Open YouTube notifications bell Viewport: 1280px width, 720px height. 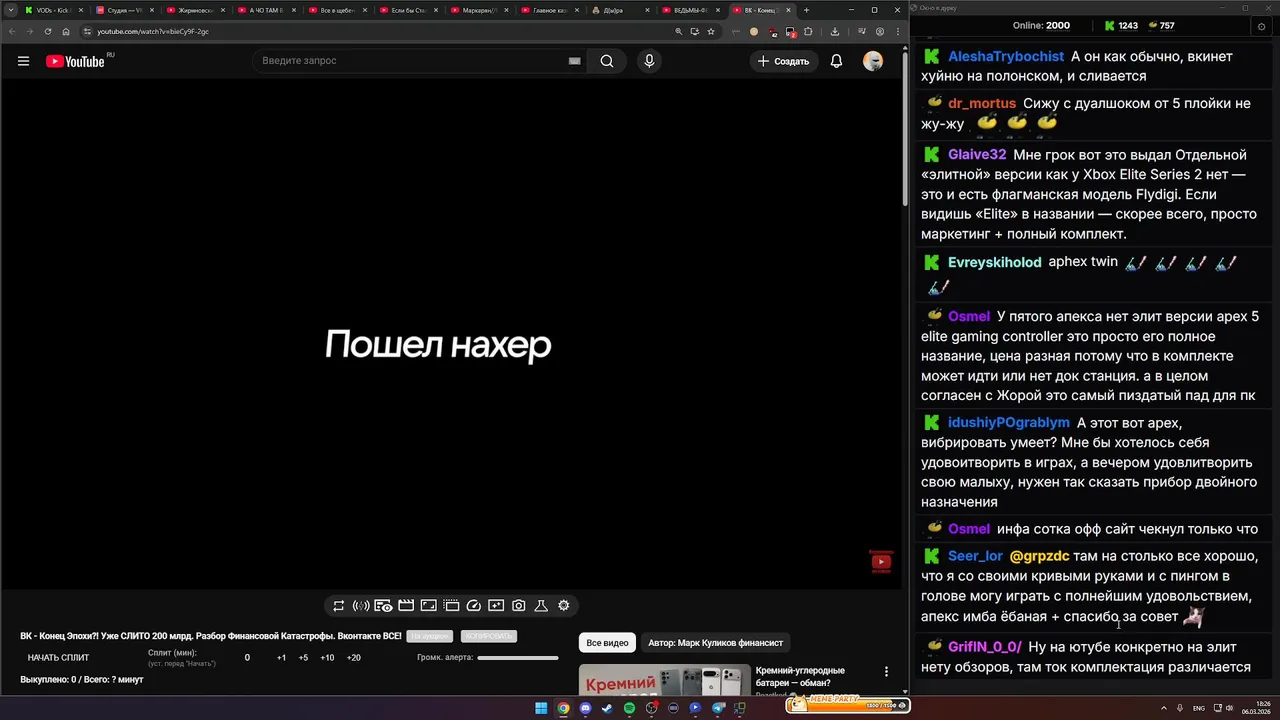[x=836, y=61]
